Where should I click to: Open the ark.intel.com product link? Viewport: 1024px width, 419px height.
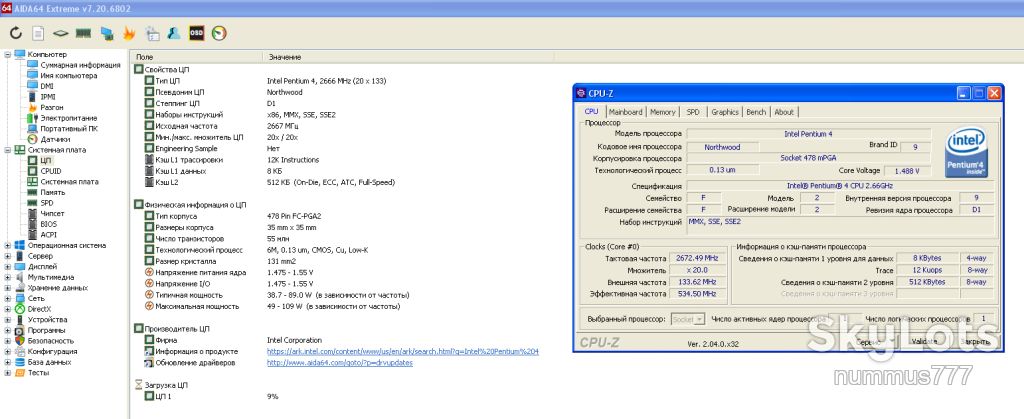[402, 351]
